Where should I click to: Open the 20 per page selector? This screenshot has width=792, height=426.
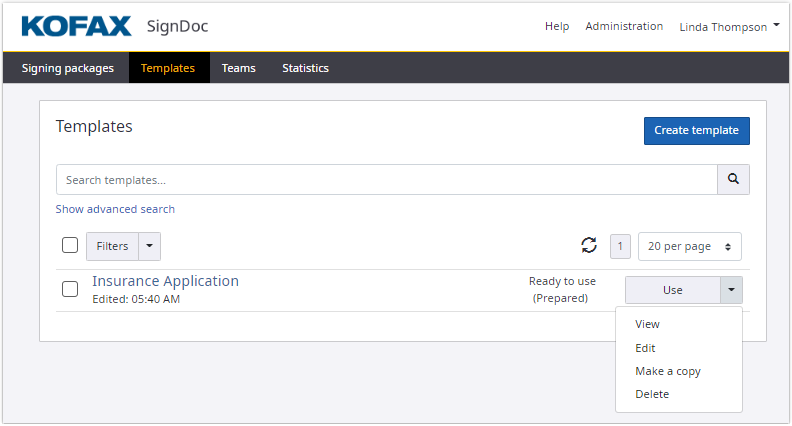click(x=689, y=246)
